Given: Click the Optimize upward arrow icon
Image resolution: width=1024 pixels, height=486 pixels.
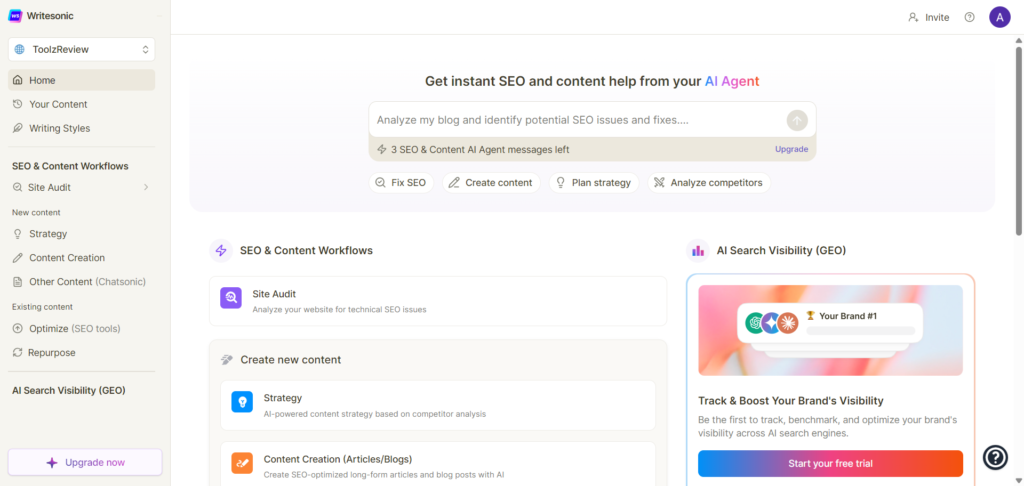Looking at the screenshot, I should (18, 329).
